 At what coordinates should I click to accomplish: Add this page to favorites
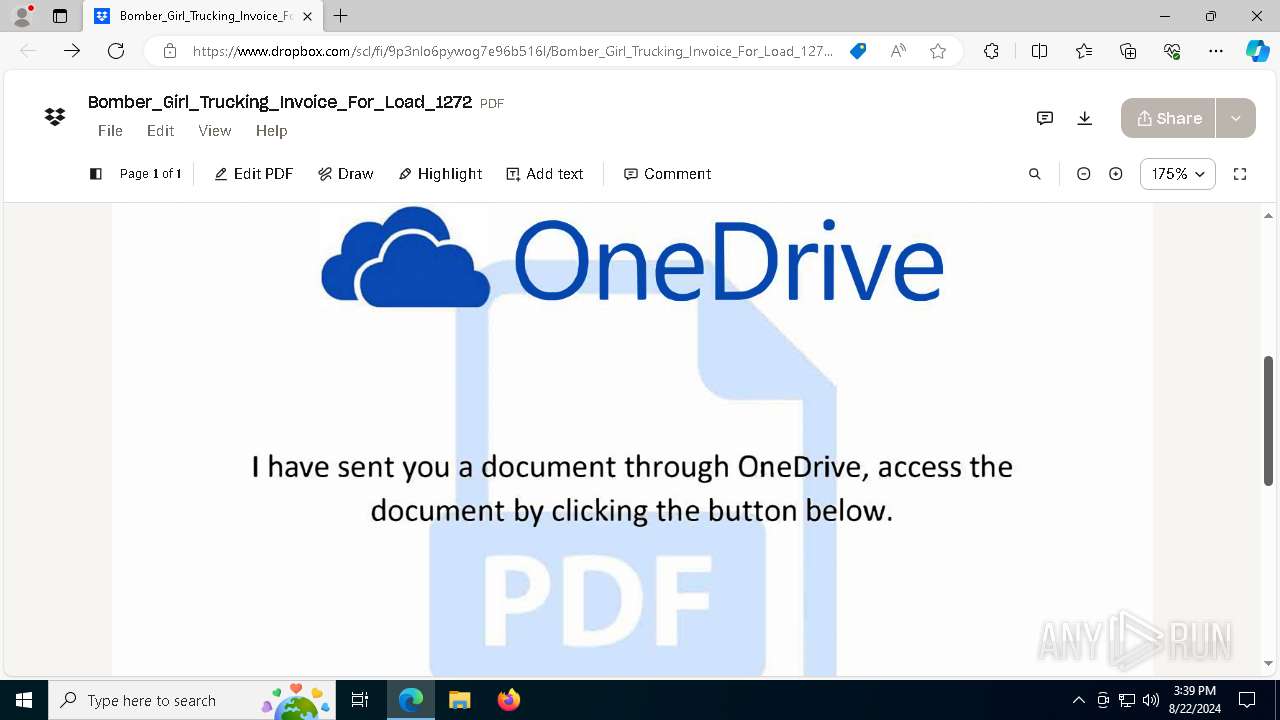click(938, 51)
